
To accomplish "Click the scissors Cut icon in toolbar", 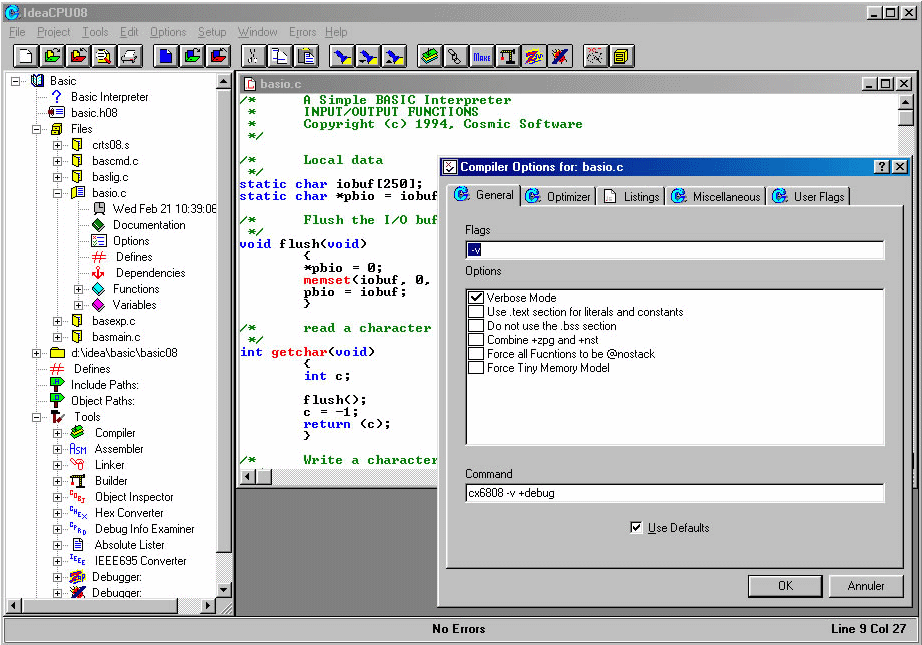I will coord(253,56).
